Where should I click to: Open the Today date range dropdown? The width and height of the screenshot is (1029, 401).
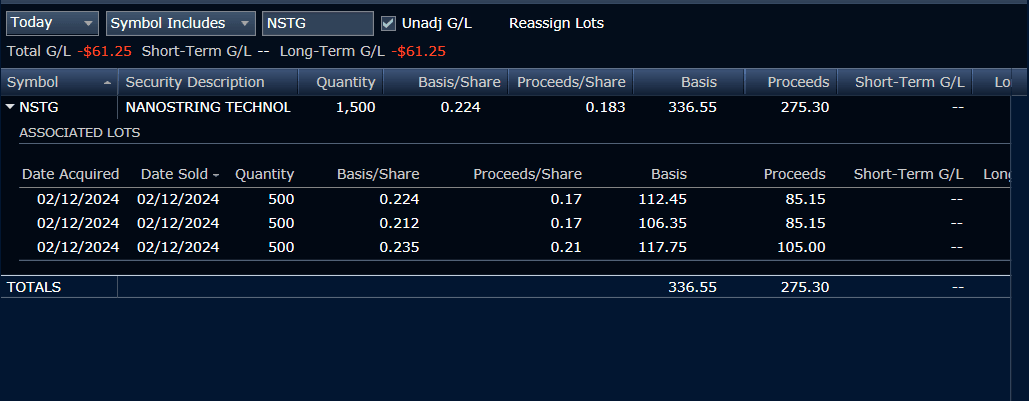coord(52,23)
